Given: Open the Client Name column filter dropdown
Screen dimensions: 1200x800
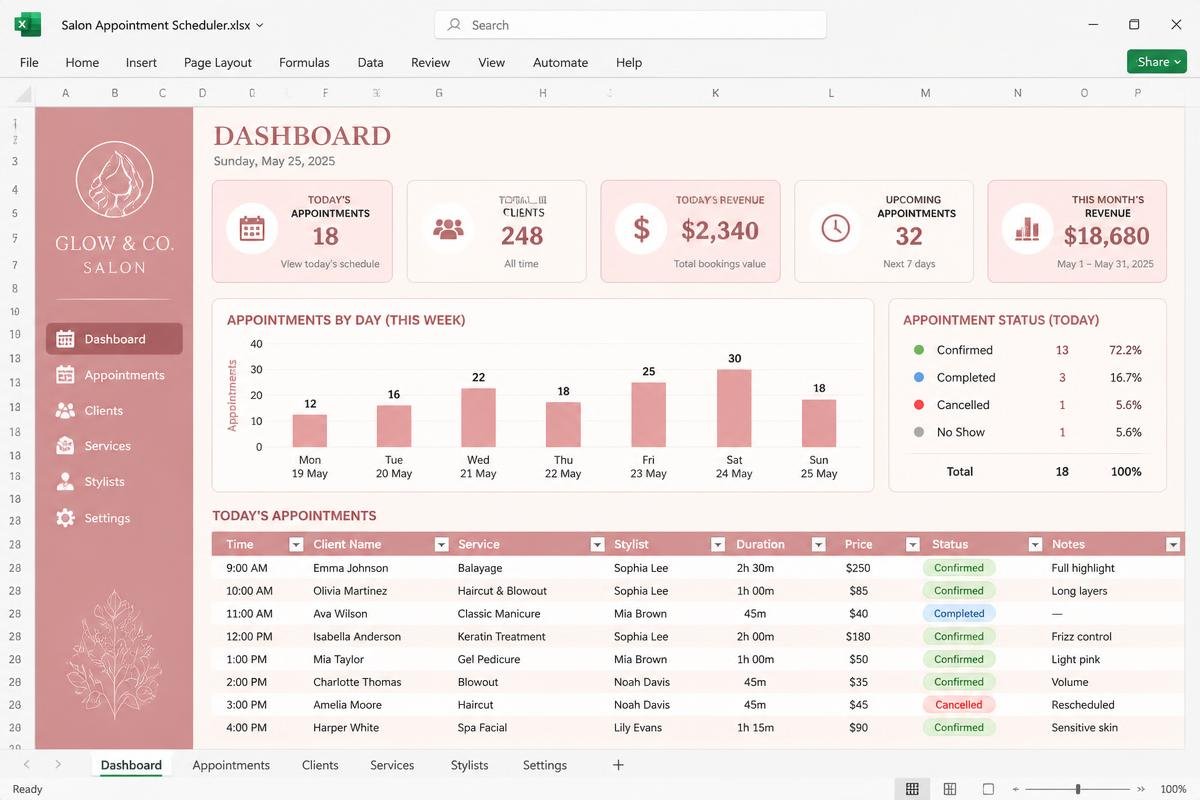Looking at the screenshot, I should tap(441, 545).
